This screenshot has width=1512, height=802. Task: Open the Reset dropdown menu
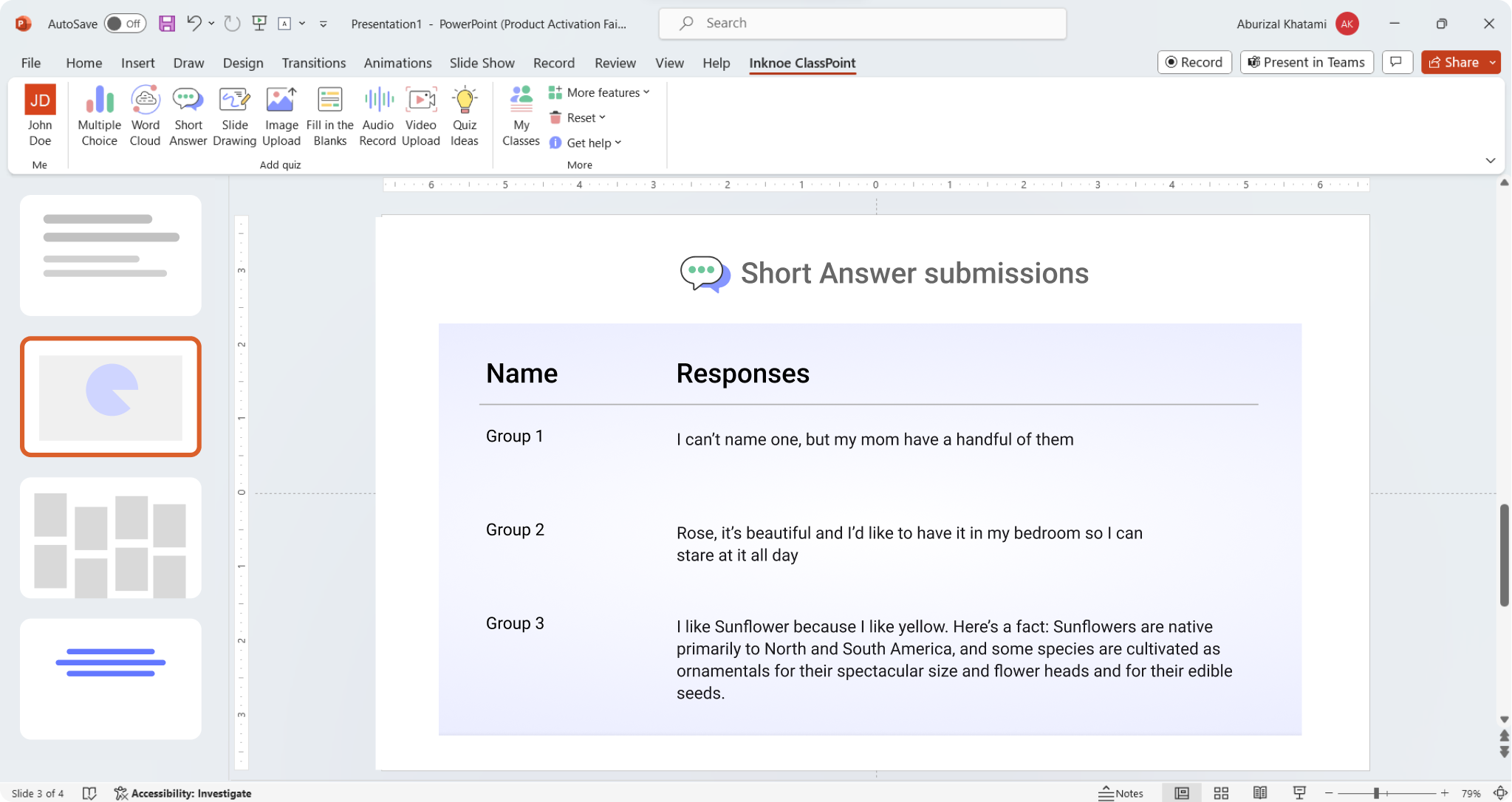(x=578, y=117)
